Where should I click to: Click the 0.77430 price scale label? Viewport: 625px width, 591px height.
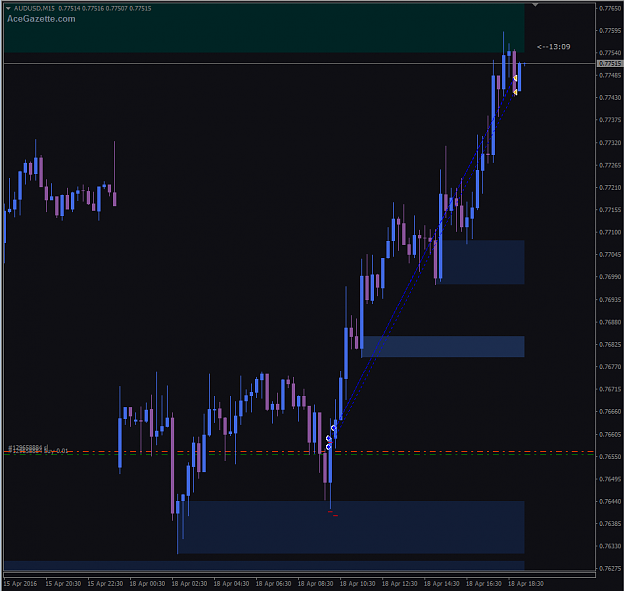[x=610, y=97]
